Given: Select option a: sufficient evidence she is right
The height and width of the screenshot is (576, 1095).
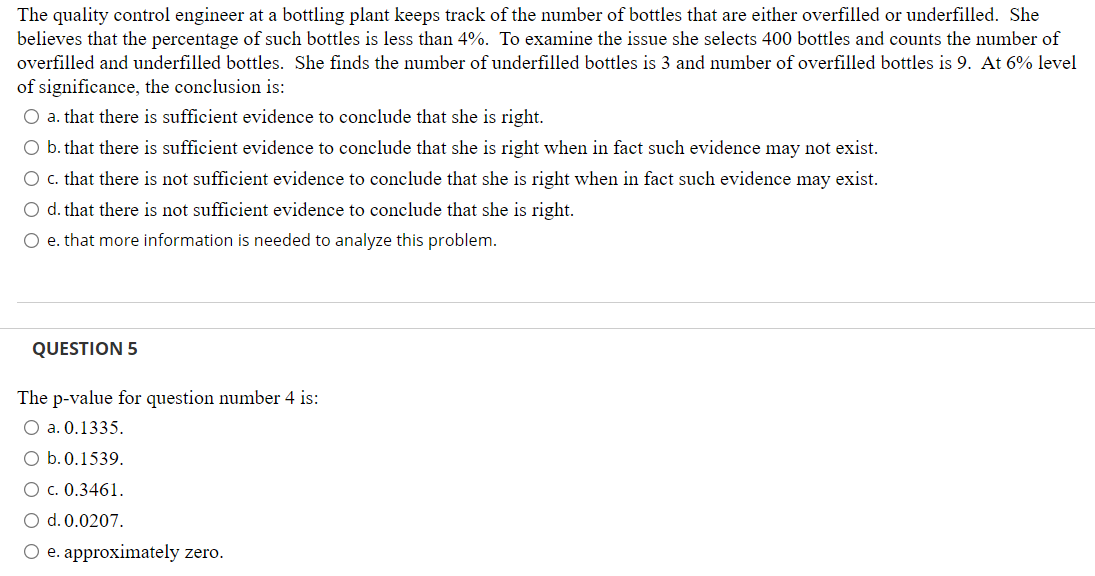Looking at the screenshot, I should tap(31, 117).
